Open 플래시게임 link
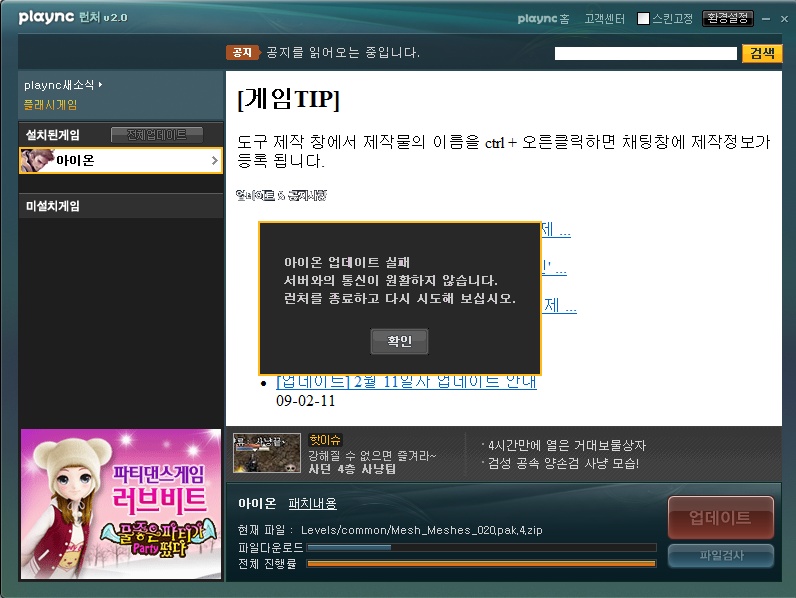The width and height of the screenshot is (796, 598). click(x=50, y=105)
